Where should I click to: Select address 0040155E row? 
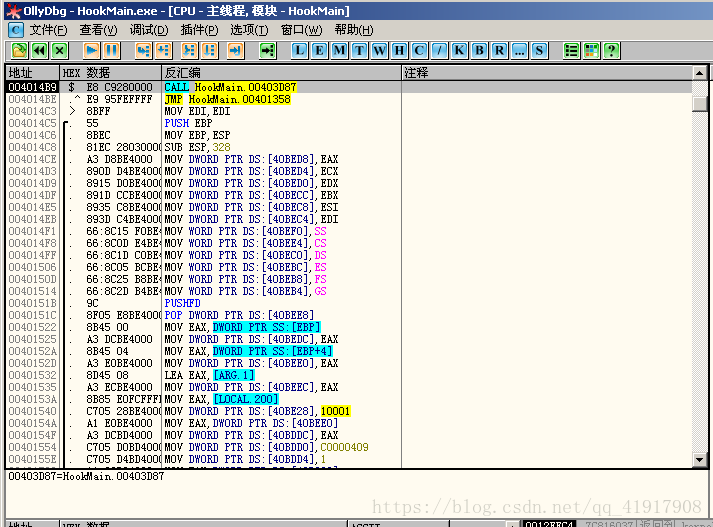[349, 459]
